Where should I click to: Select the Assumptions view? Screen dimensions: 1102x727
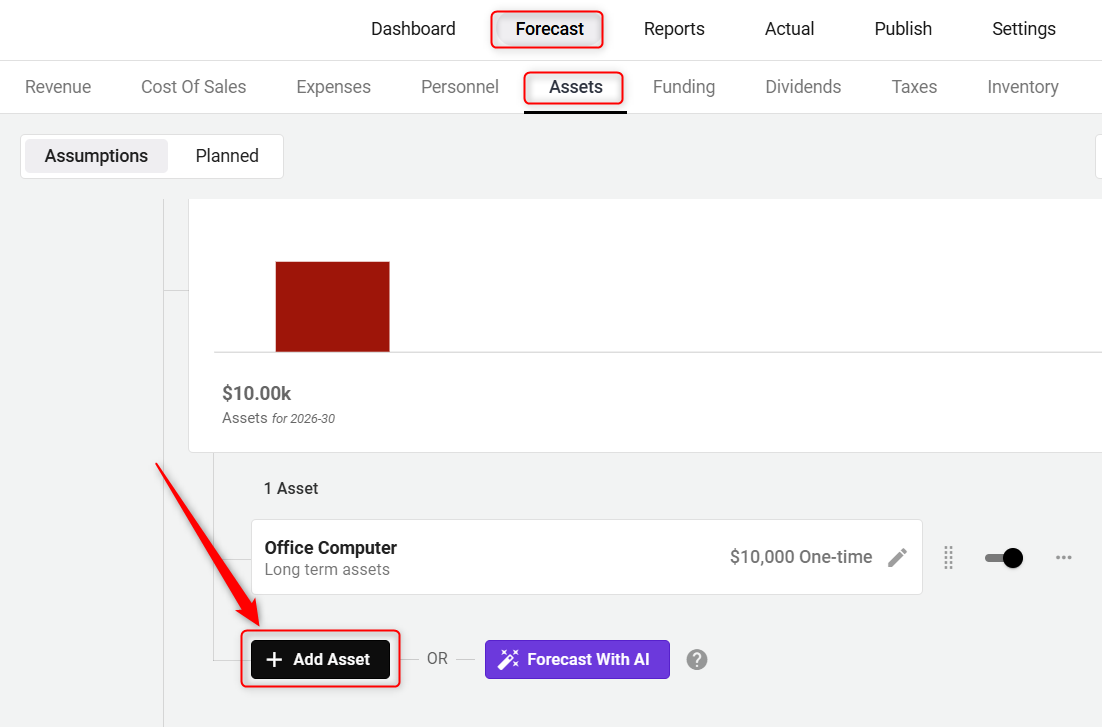coord(96,156)
